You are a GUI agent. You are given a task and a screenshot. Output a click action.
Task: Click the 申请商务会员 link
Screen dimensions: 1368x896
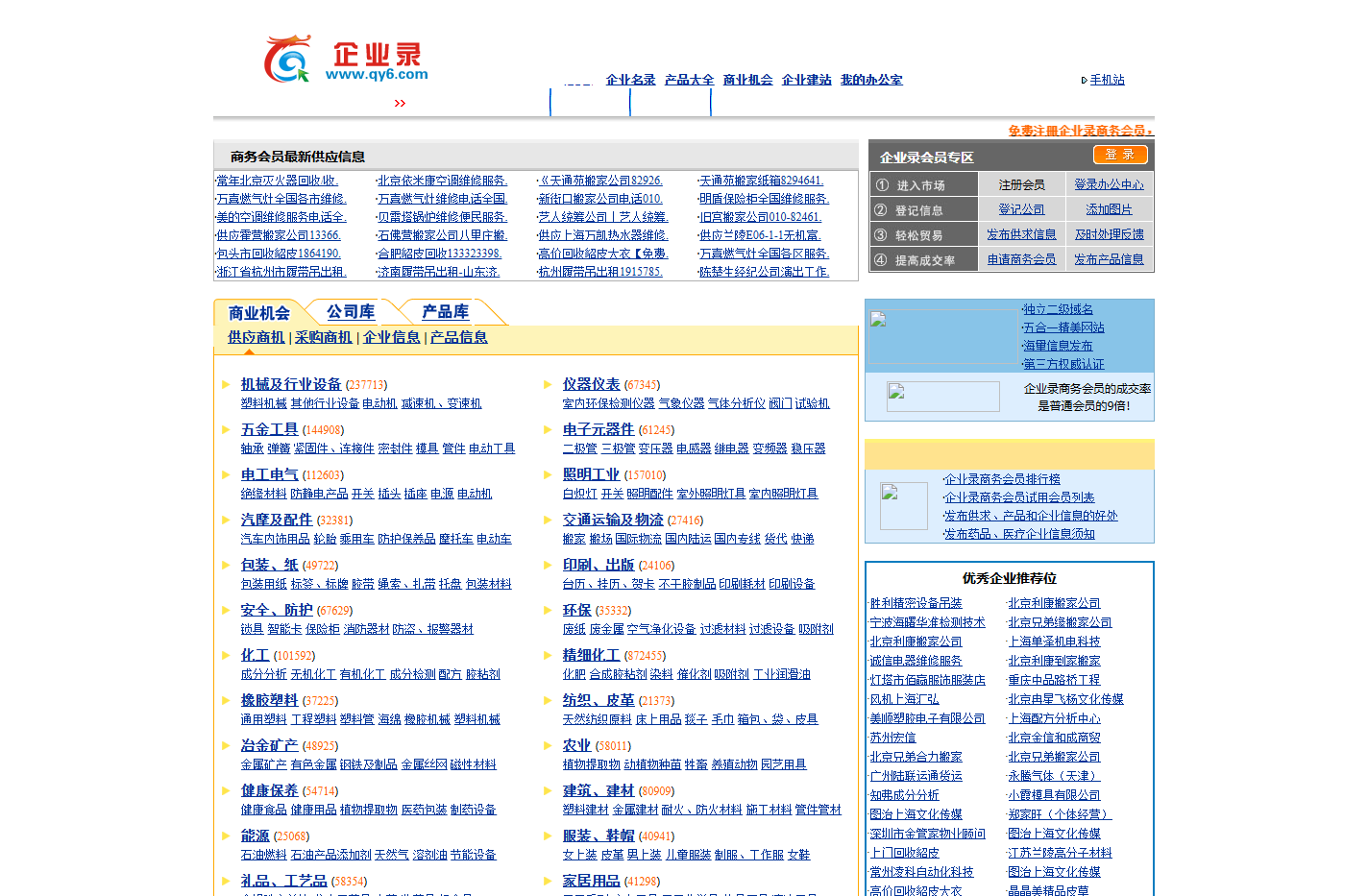[x=1022, y=259]
